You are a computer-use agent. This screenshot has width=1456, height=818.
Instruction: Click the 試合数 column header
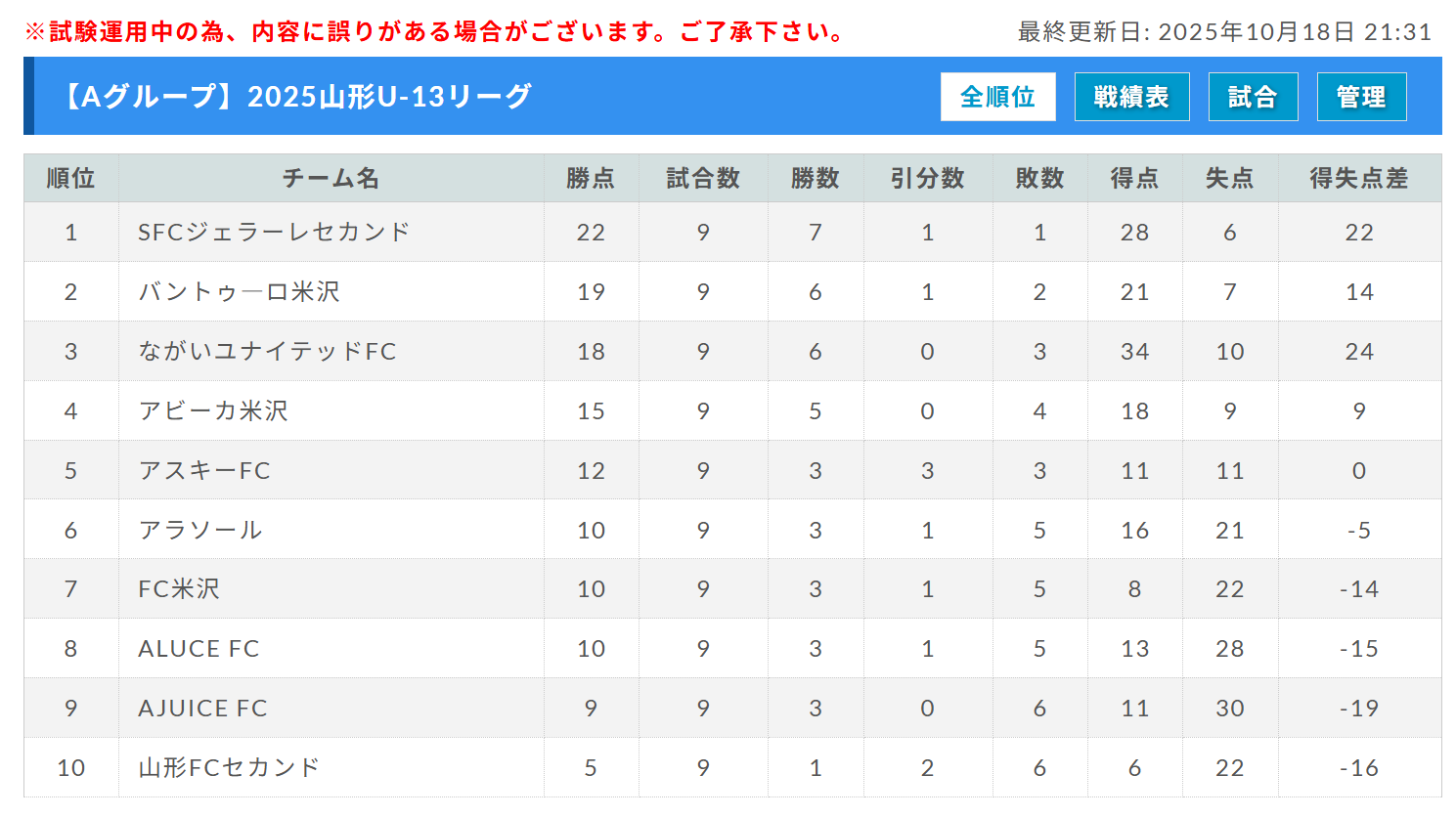(703, 178)
